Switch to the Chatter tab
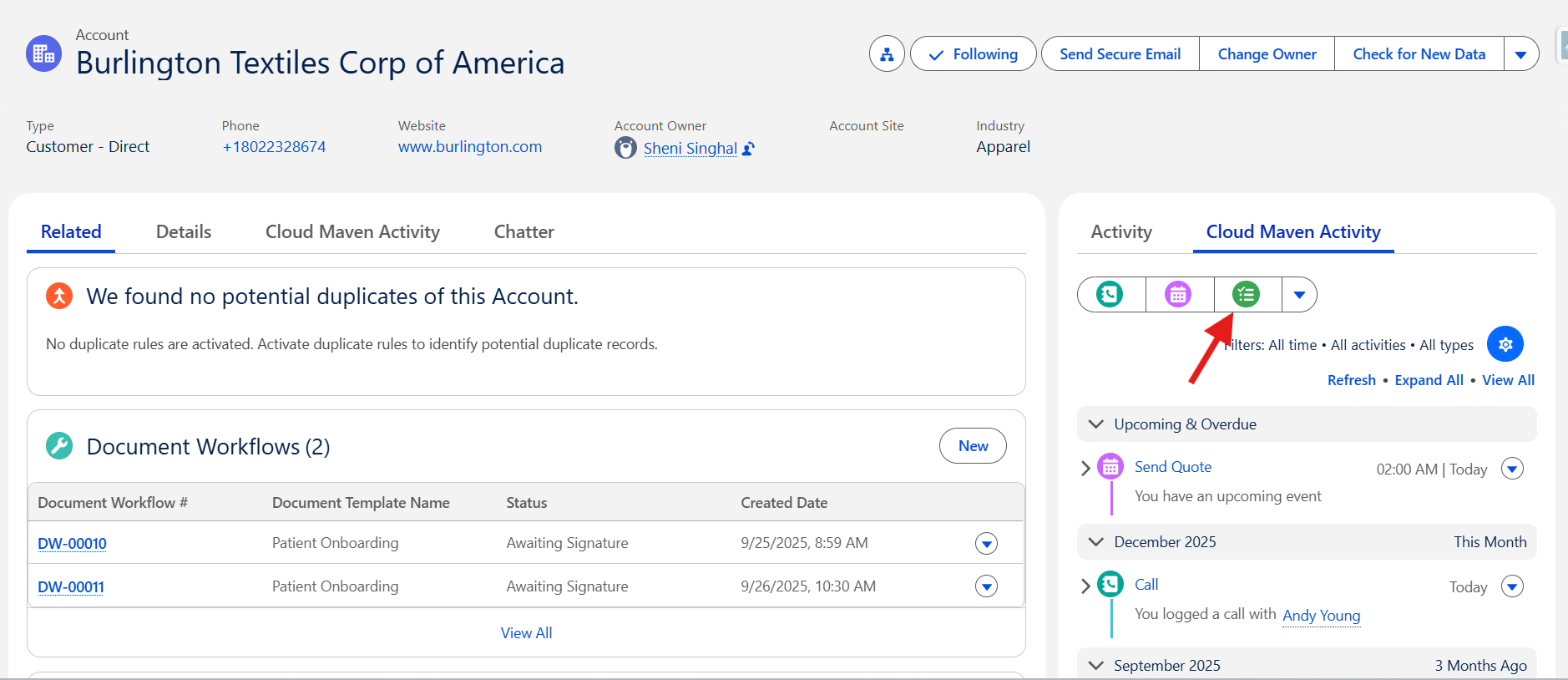The height and width of the screenshot is (680, 1568). tap(524, 232)
